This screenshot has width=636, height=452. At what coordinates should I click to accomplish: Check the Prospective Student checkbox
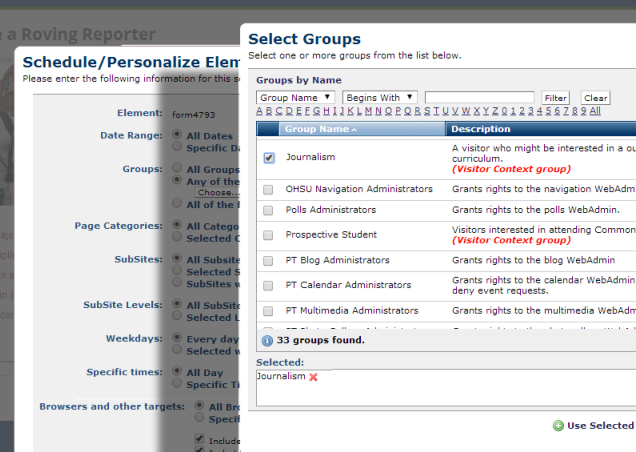click(x=268, y=235)
